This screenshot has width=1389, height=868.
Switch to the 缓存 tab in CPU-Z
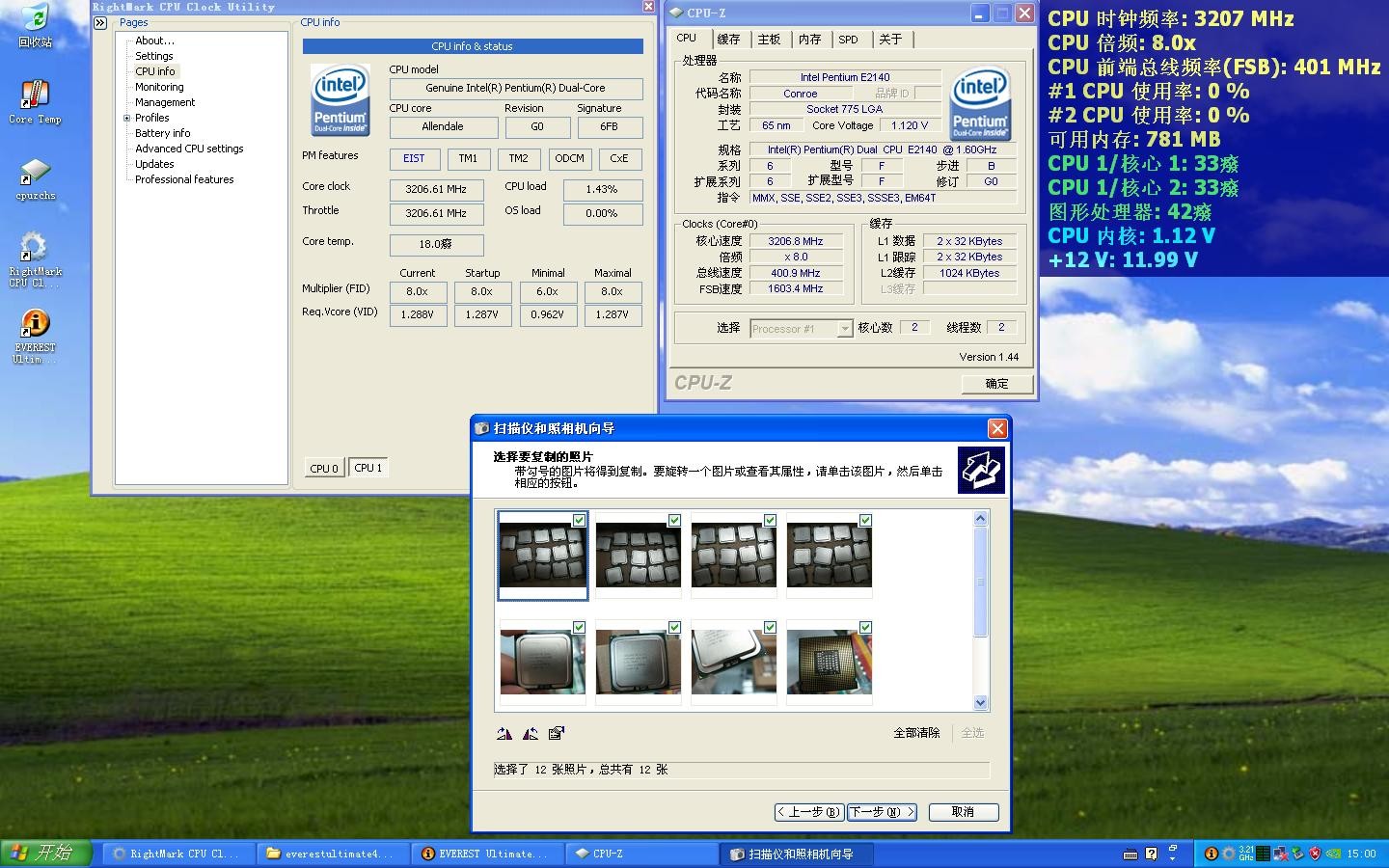728,40
